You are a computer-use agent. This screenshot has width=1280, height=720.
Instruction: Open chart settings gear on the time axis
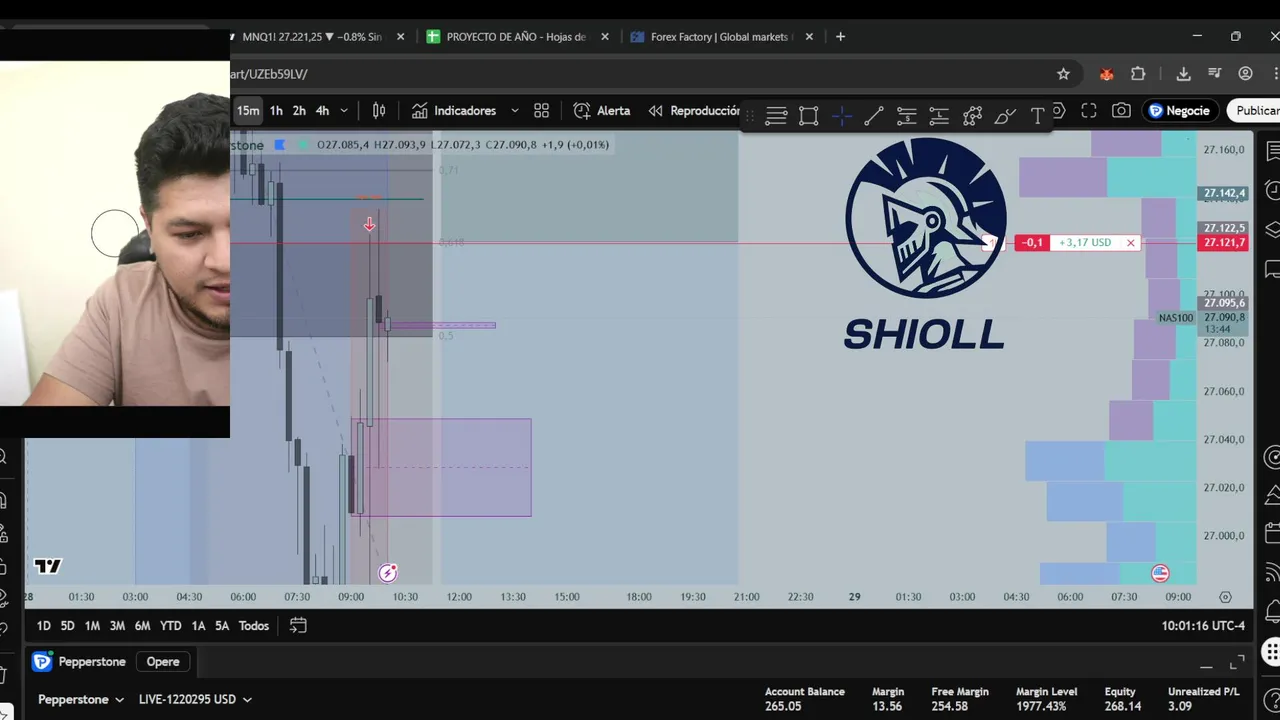point(1225,597)
